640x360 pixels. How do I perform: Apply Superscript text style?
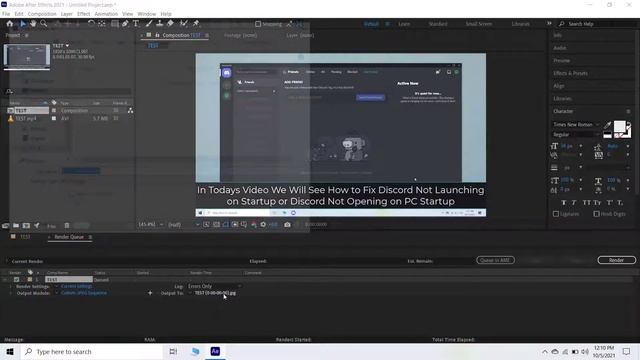609,202
